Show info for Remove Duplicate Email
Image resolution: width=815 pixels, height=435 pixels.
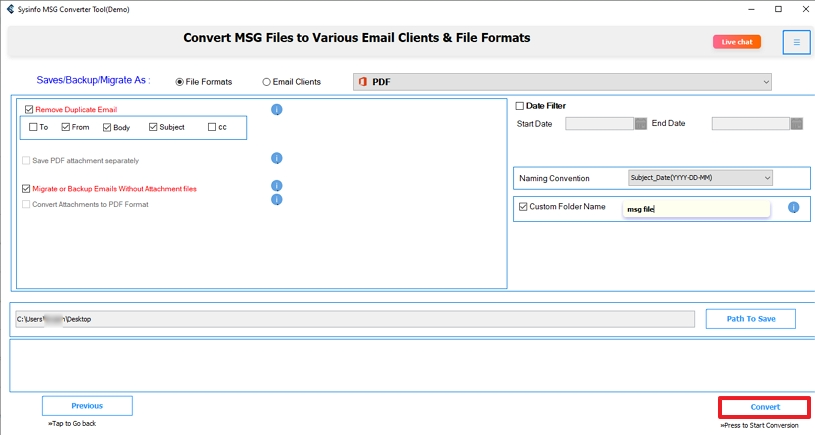[277, 109]
